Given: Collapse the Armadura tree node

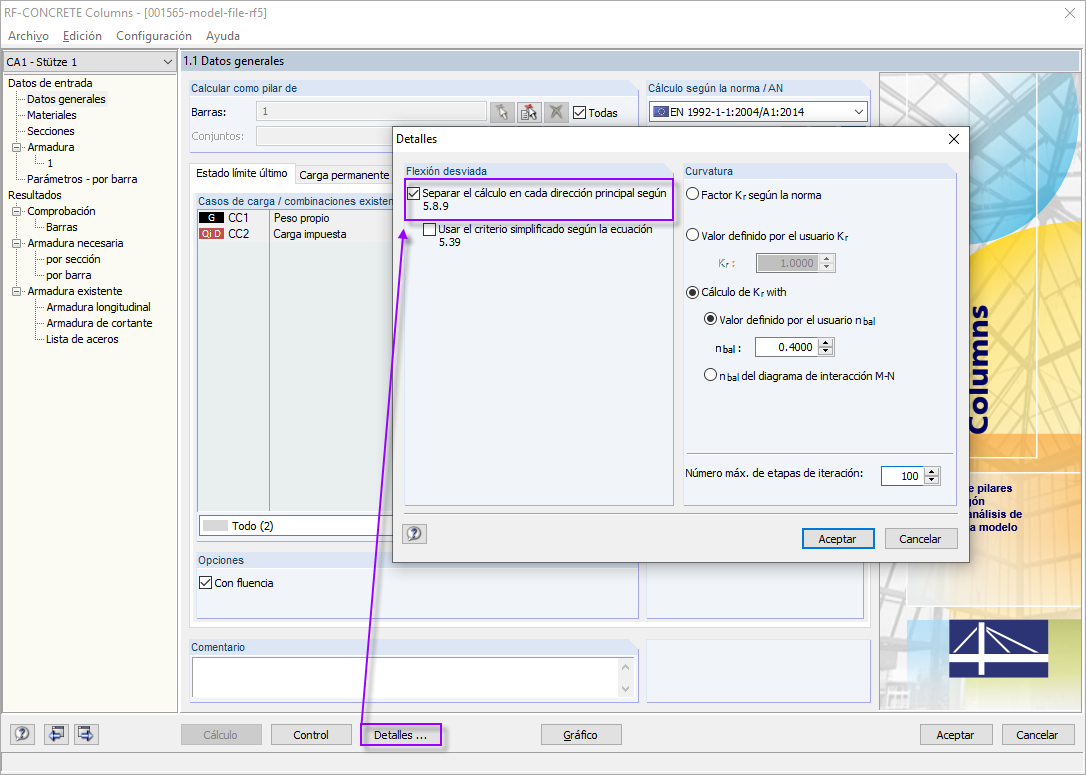Looking at the screenshot, I should click(17, 148).
